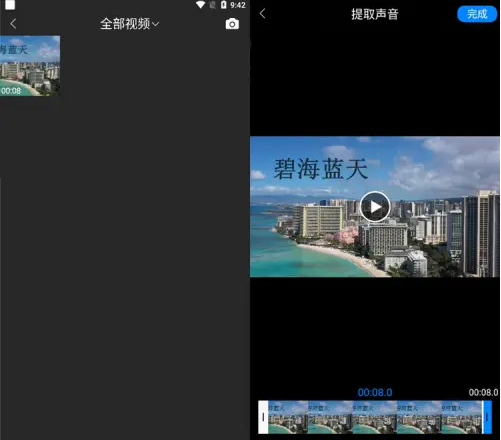This screenshot has width=501, height=440.
Task: Play the 碧海蓝天 video preview
Action: [x=375, y=207]
